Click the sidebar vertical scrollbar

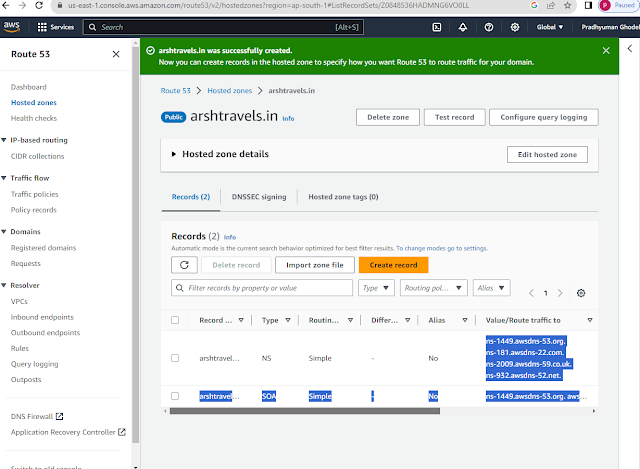136,245
